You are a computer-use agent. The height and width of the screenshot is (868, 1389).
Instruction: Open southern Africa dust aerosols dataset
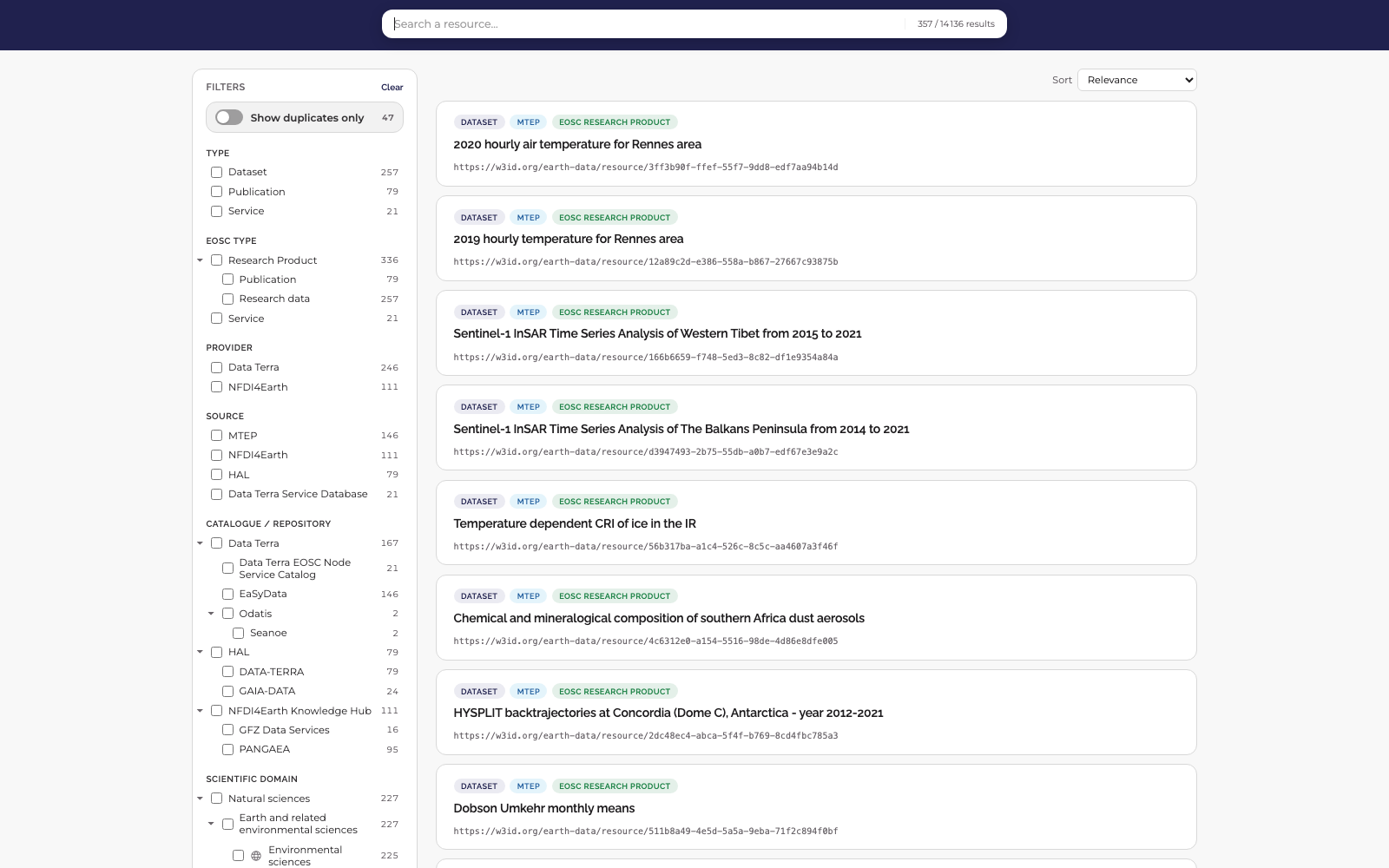[659, 618]
